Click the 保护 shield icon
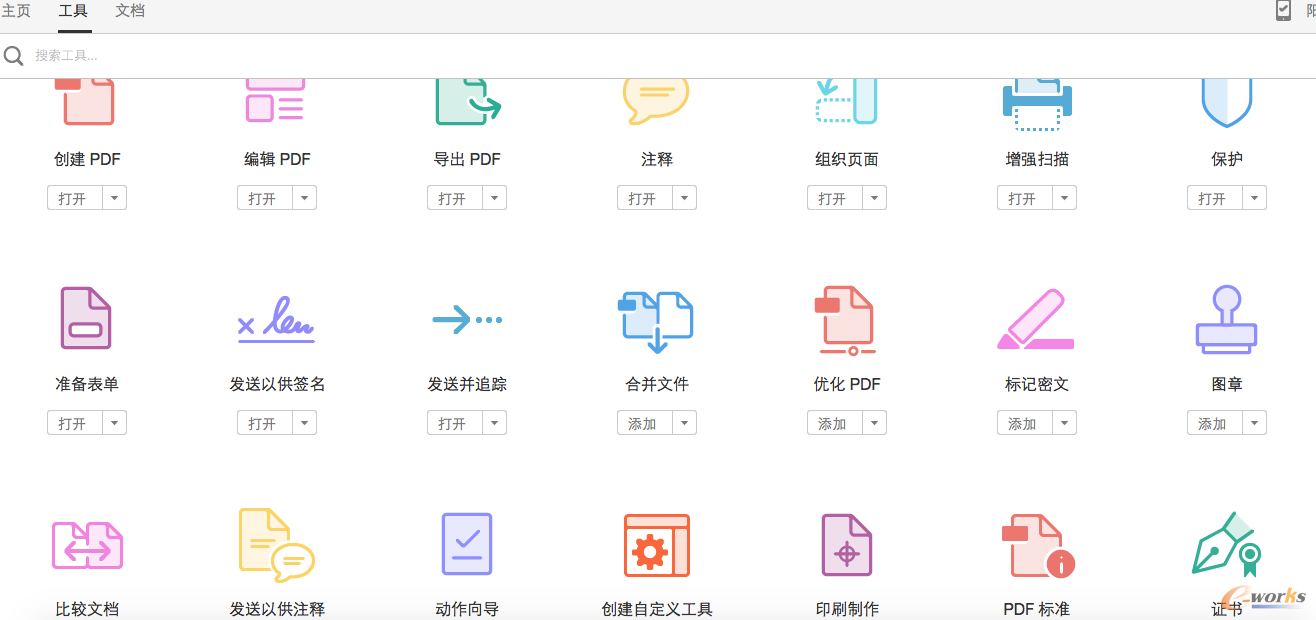The image size is (1316, 620). [1227, 103]
